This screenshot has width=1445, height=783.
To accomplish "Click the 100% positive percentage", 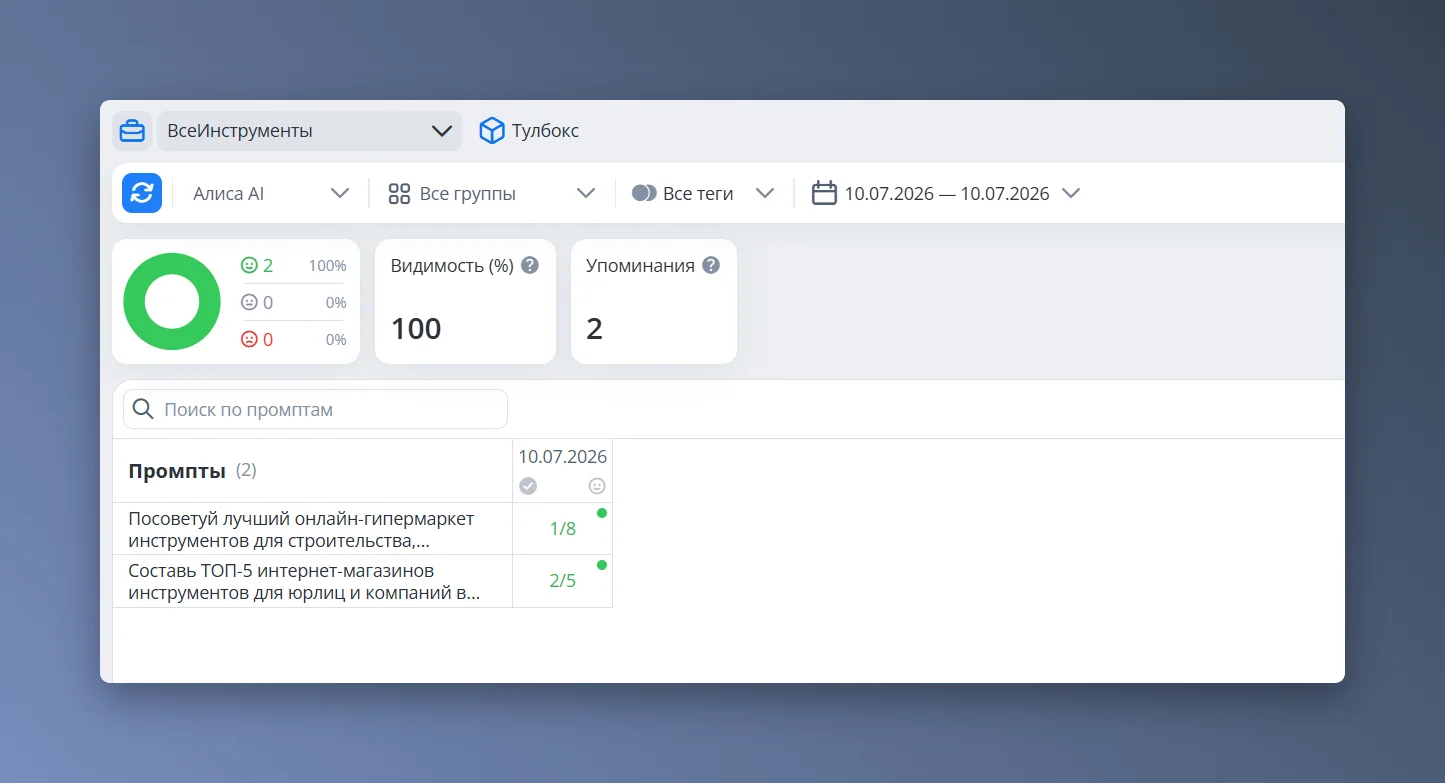I will (327, 266).
